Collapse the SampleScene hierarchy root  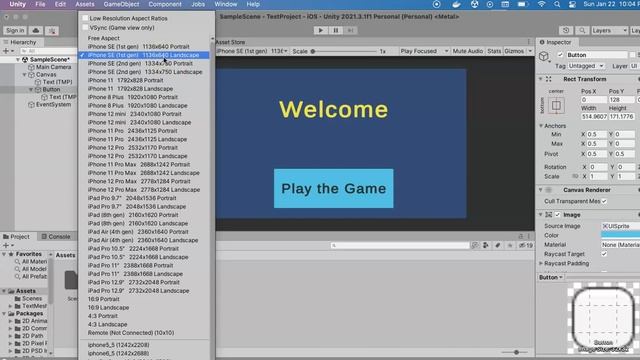click(18, 60)
